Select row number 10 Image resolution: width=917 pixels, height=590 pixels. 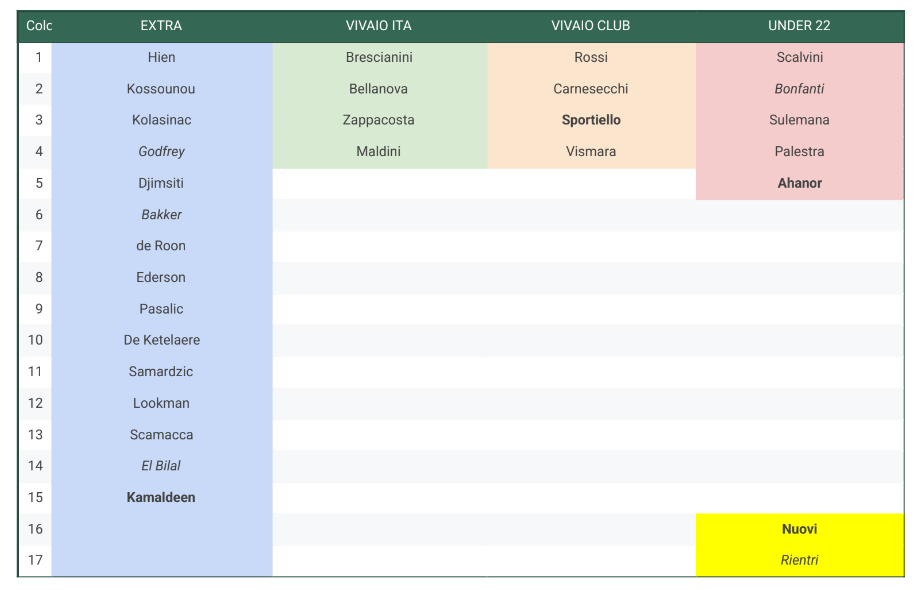[35, 340]
